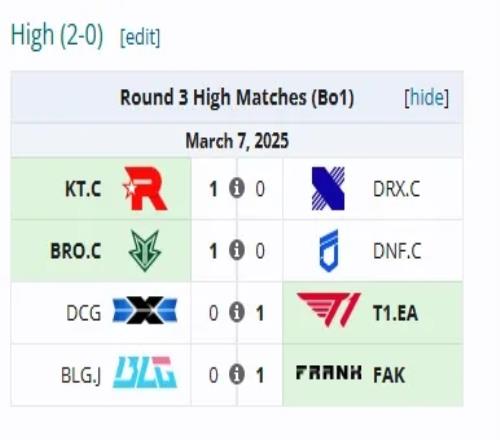
Task: Click the BRION green team logo
Action: point(145,251)
